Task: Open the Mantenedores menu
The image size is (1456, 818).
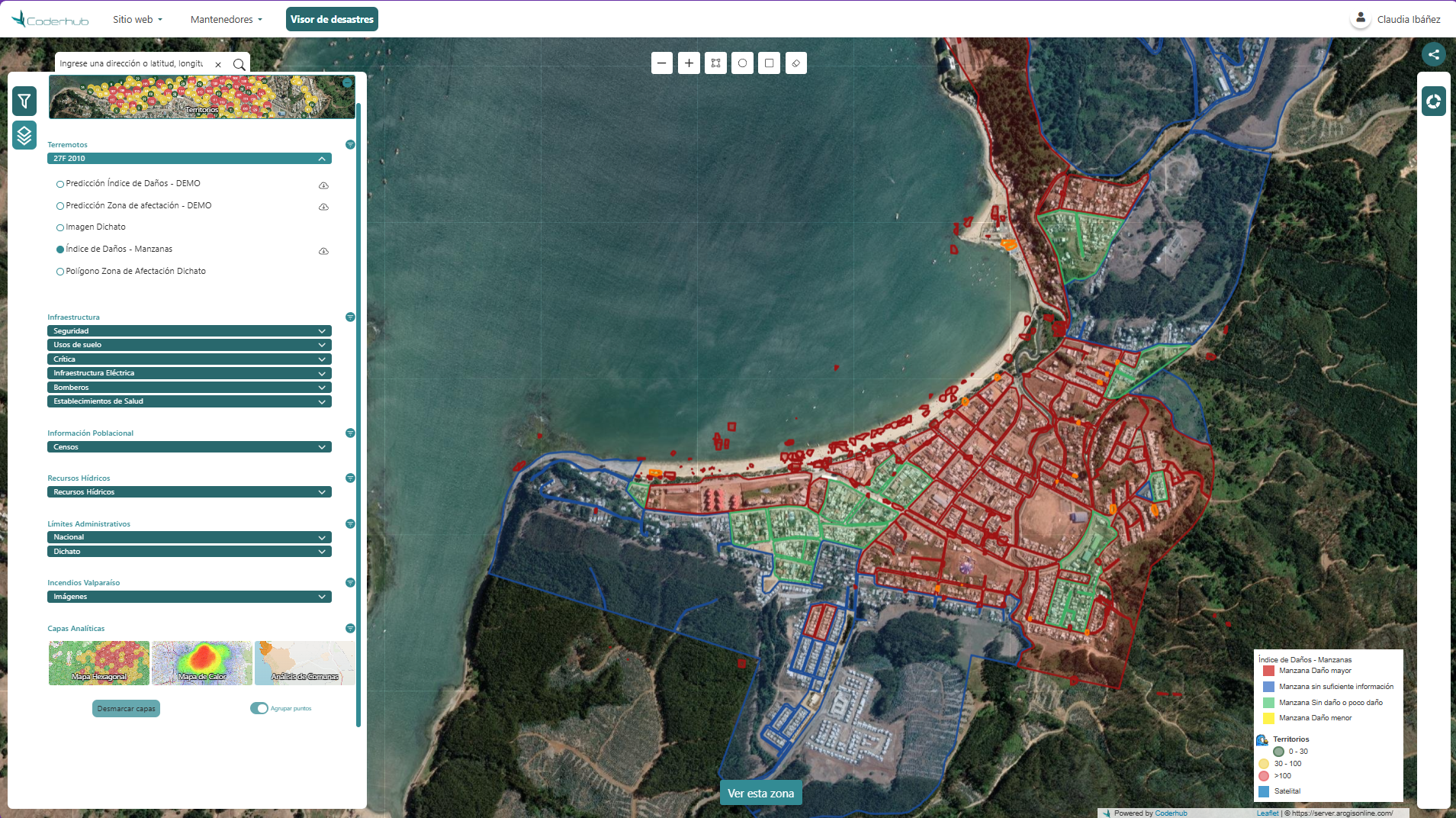Action: point(226,19)
